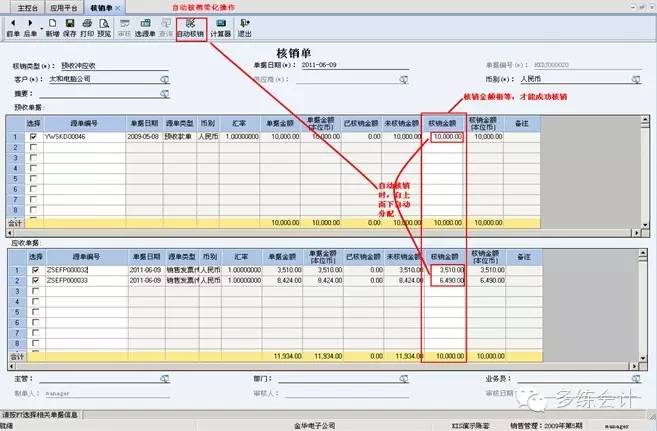Open the 计算器 calculator tool
Viewport: 657px width, 431px height.
coord(221,28)
